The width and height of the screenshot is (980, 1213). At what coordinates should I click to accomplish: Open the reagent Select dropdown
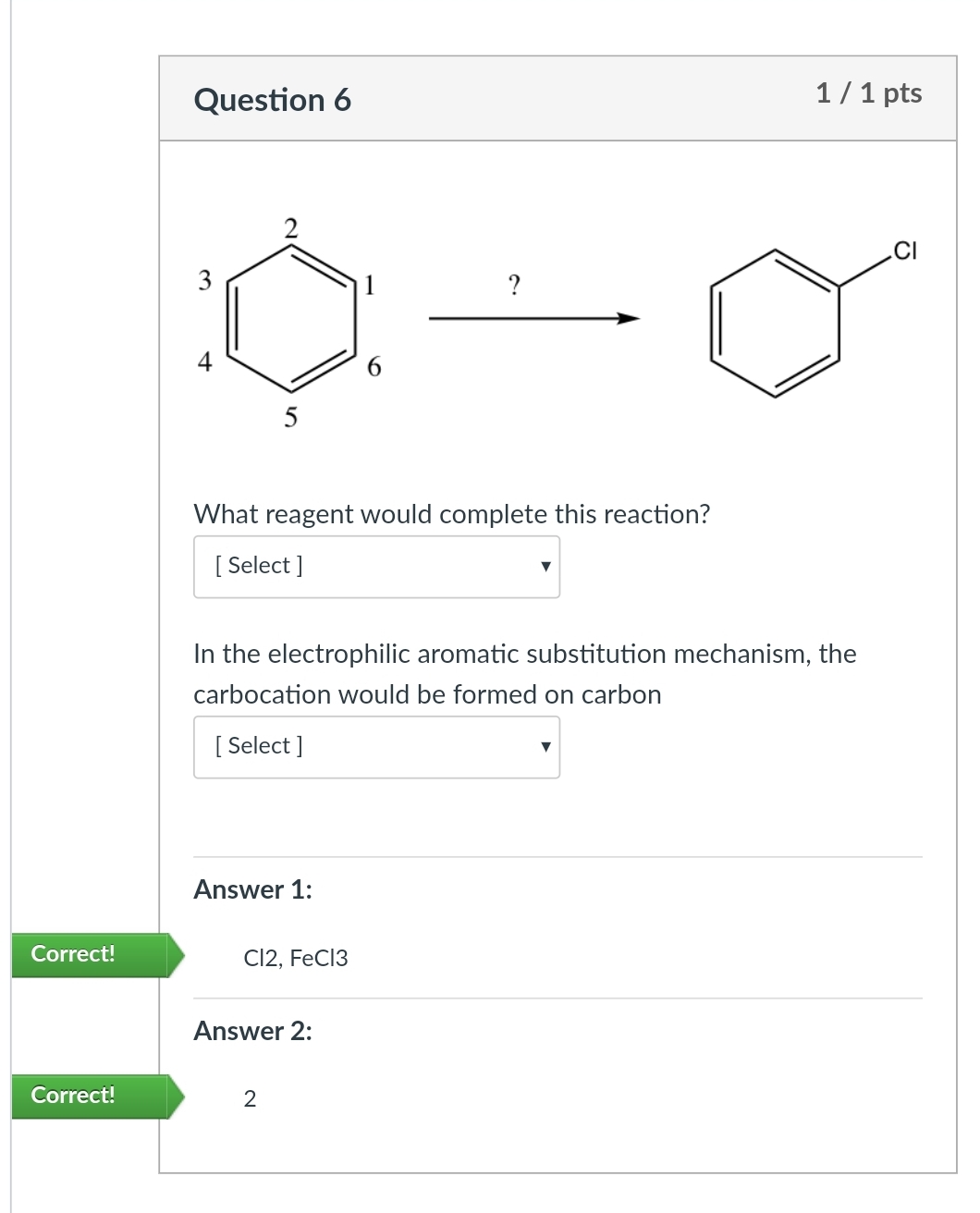point(376,567)
